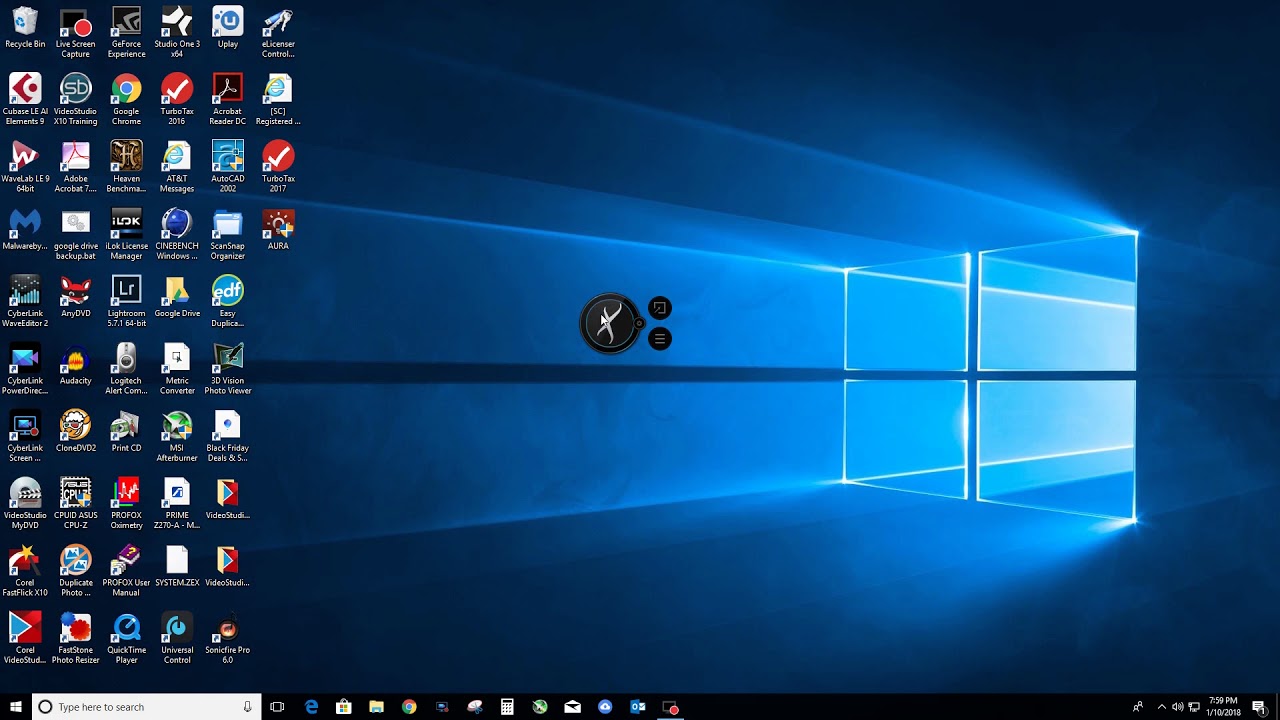Select the Acrobat Reader DC shortcut
The image size is (1280, 720).
pos(228,100)
